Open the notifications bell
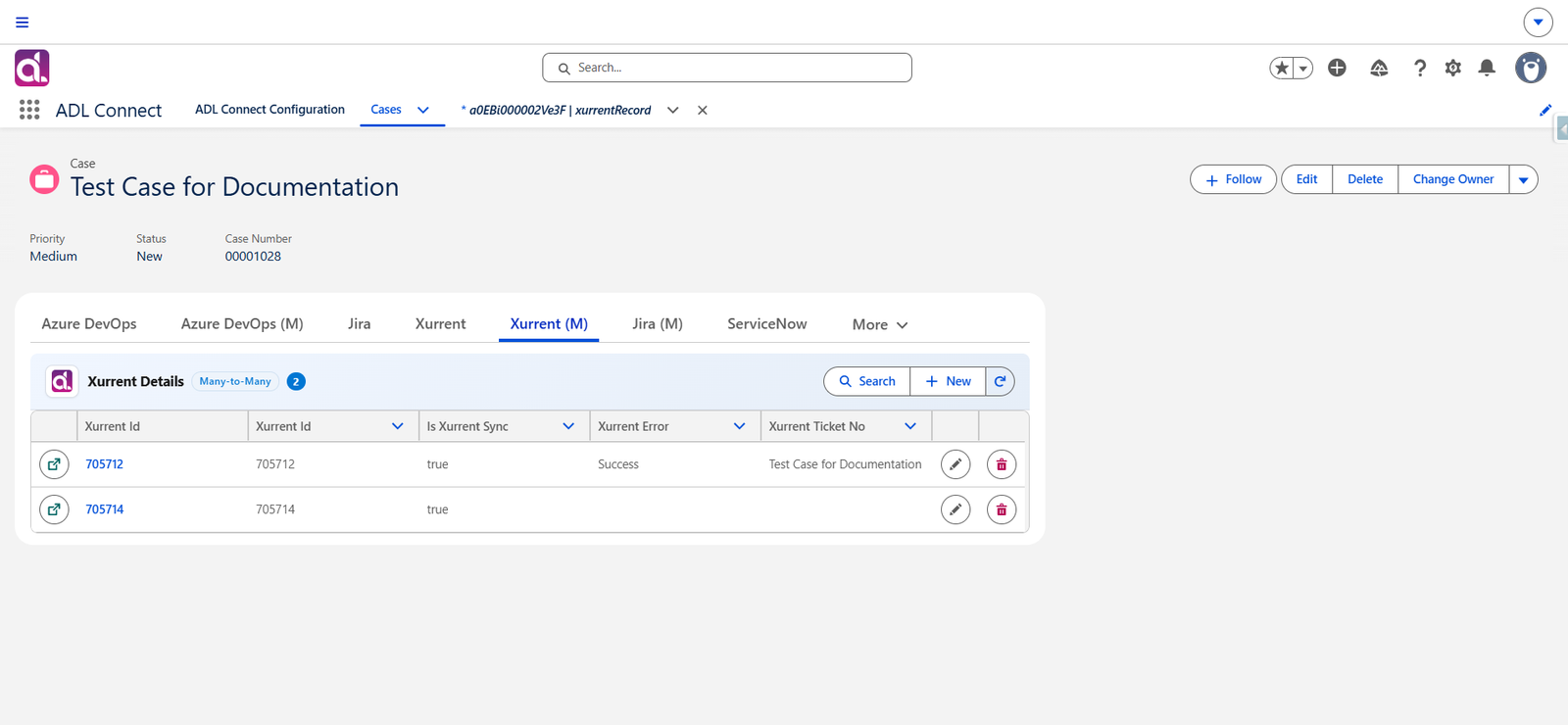The image size is (1568, 725). click(x=1487, y=68)
